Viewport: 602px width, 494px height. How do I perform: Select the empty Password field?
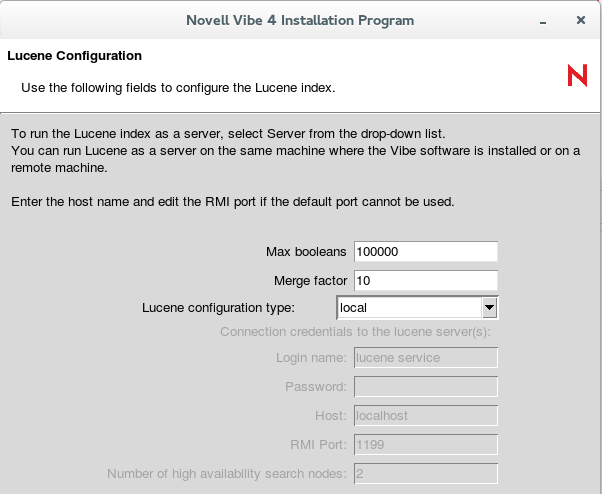[425, 386]
